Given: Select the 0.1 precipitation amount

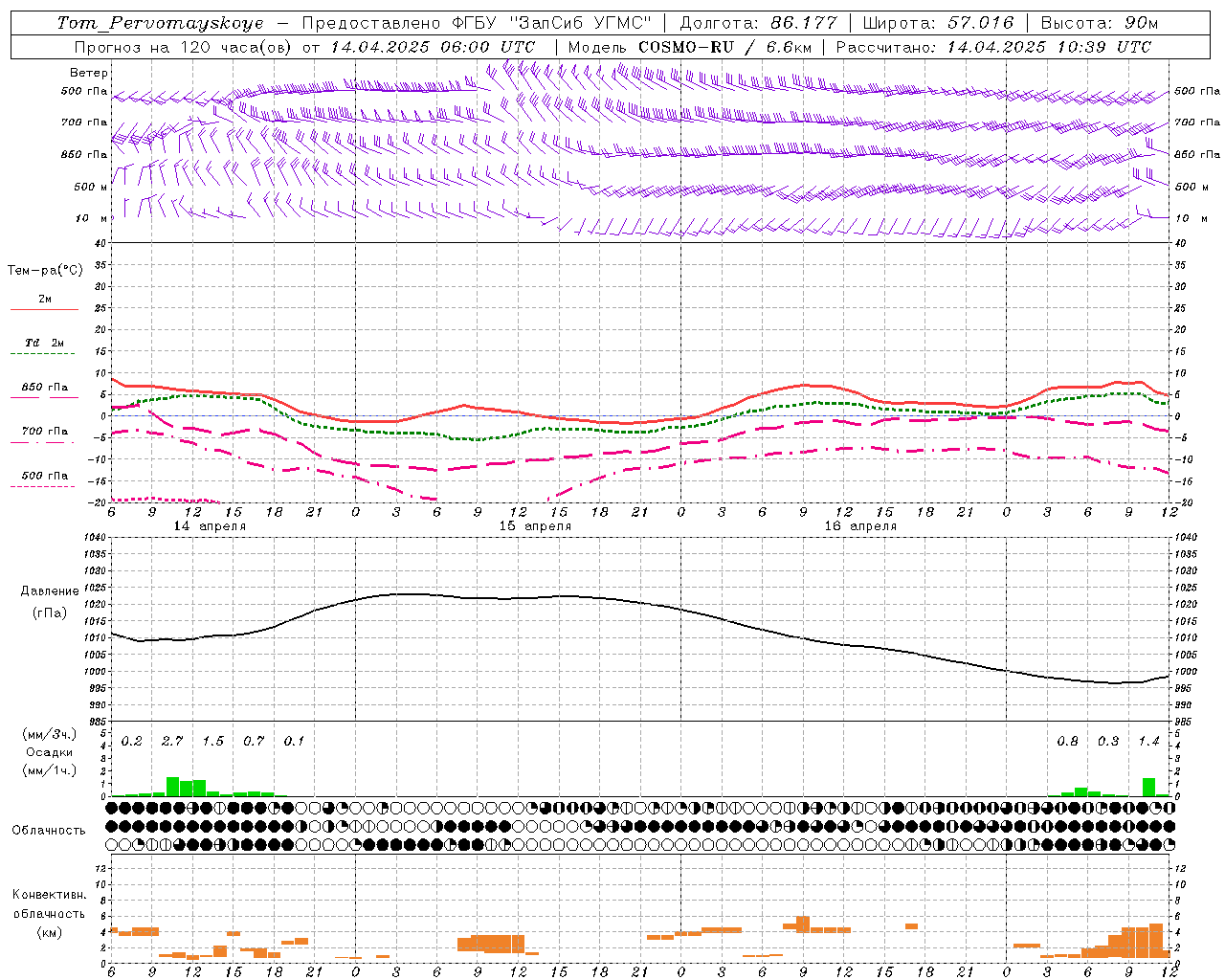Looking at the screenshot, I should (x=294, y=742).
